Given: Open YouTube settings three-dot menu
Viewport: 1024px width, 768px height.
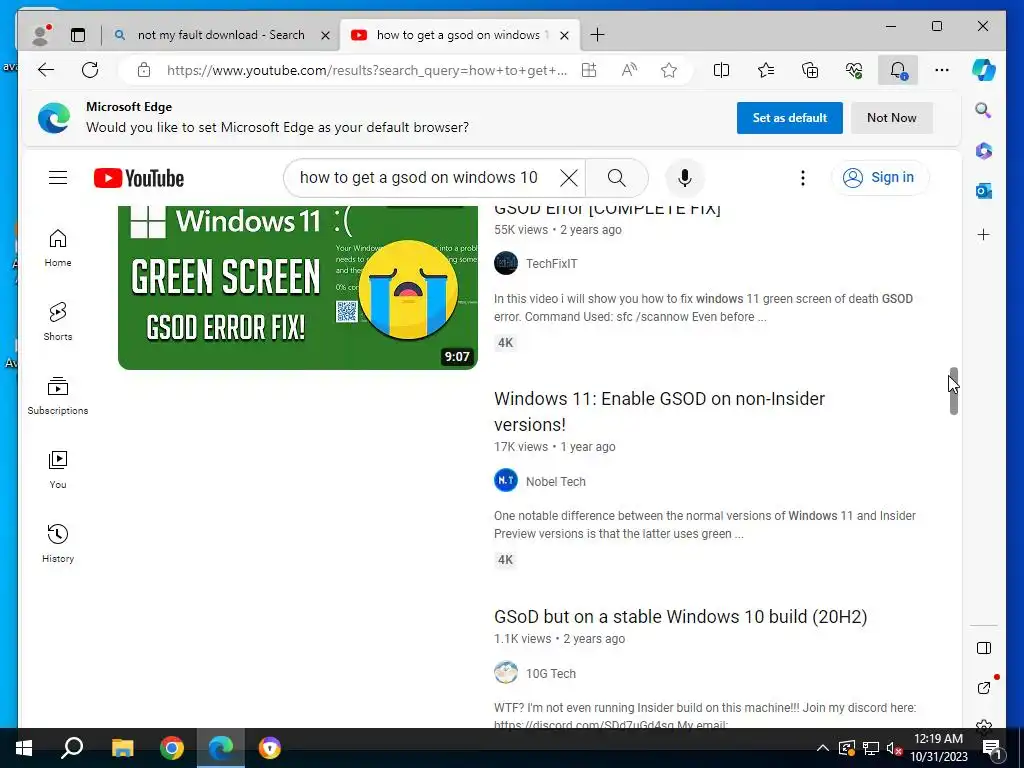Looking at the screenshot, I should tap(803, 178).
